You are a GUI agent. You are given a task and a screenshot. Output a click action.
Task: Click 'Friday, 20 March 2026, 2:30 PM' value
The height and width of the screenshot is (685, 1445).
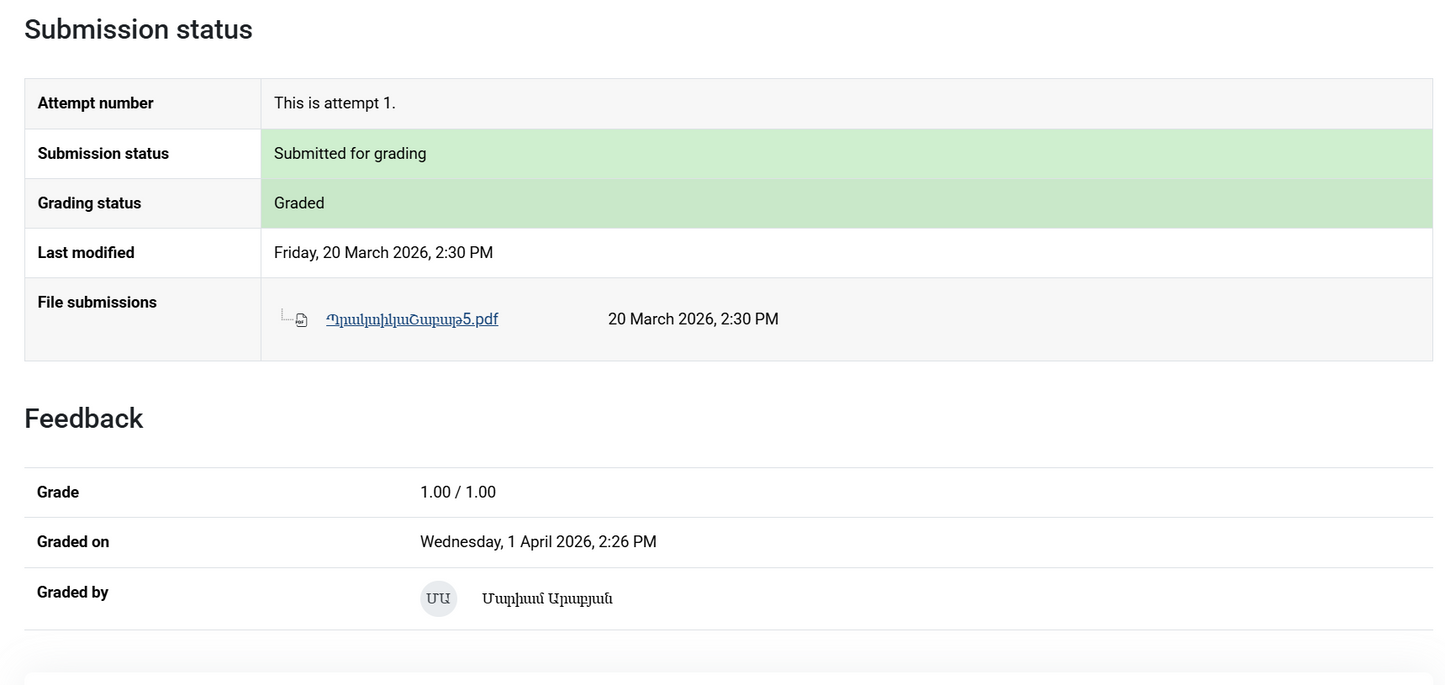383,253
